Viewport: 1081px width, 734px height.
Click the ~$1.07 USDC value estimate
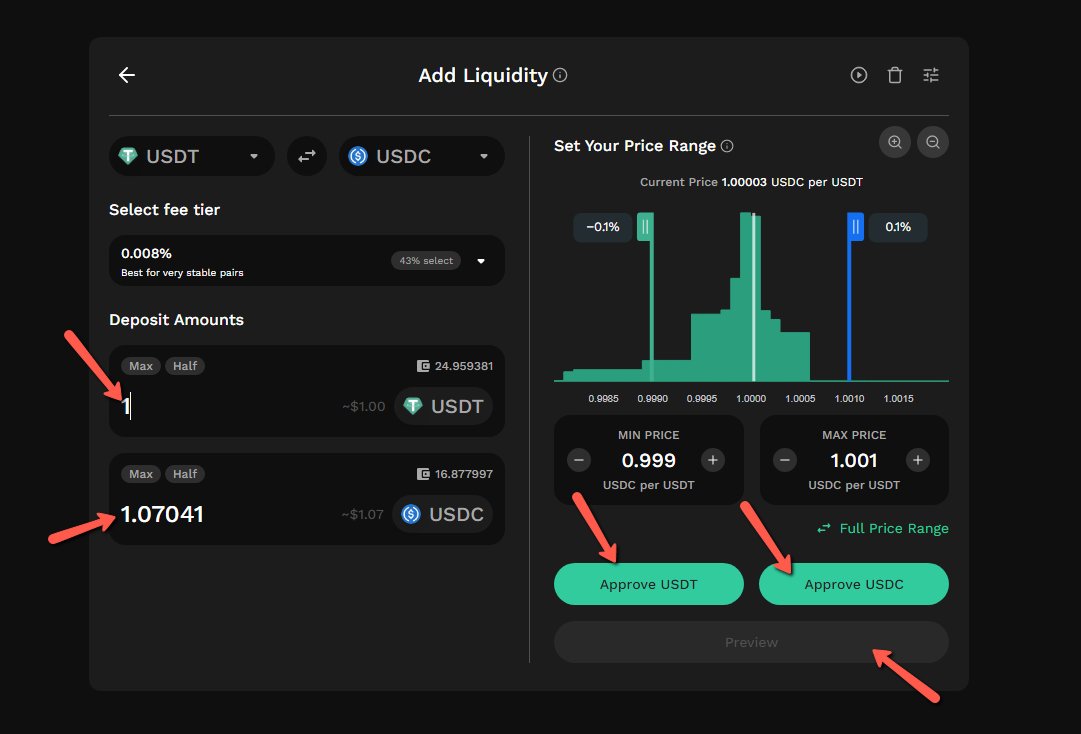tap(362, 514)
